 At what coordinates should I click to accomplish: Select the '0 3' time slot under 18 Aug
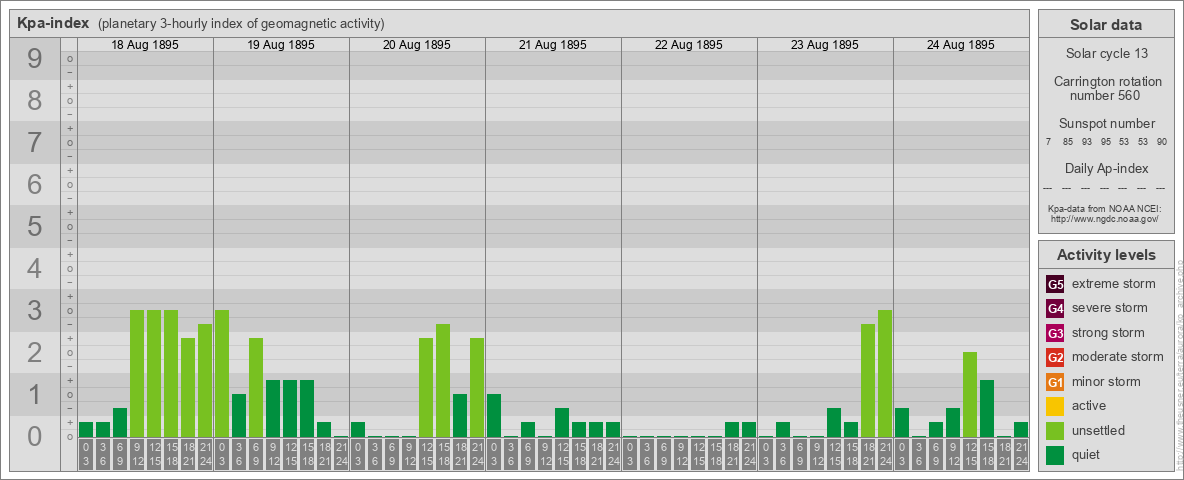coord(86,454)
